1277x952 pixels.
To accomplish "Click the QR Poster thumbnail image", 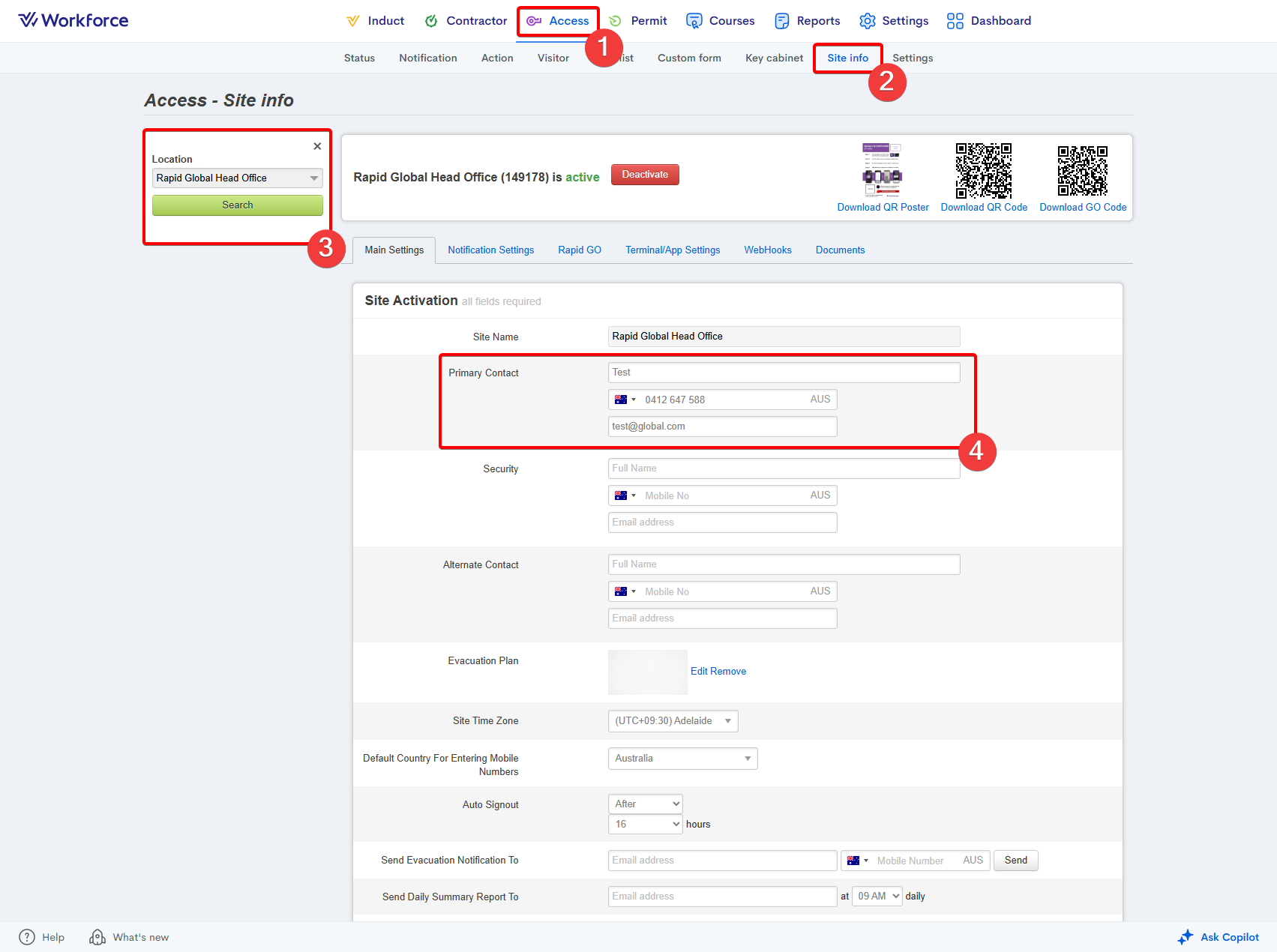I will pyautogui.click(x=882, y=169).
